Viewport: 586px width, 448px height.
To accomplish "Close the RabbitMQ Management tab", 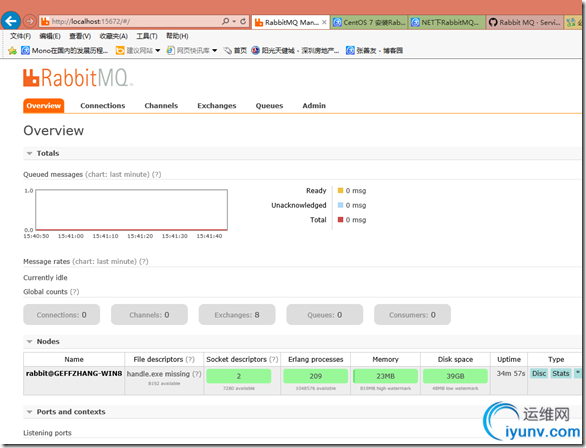I will [x=324, y=22].
